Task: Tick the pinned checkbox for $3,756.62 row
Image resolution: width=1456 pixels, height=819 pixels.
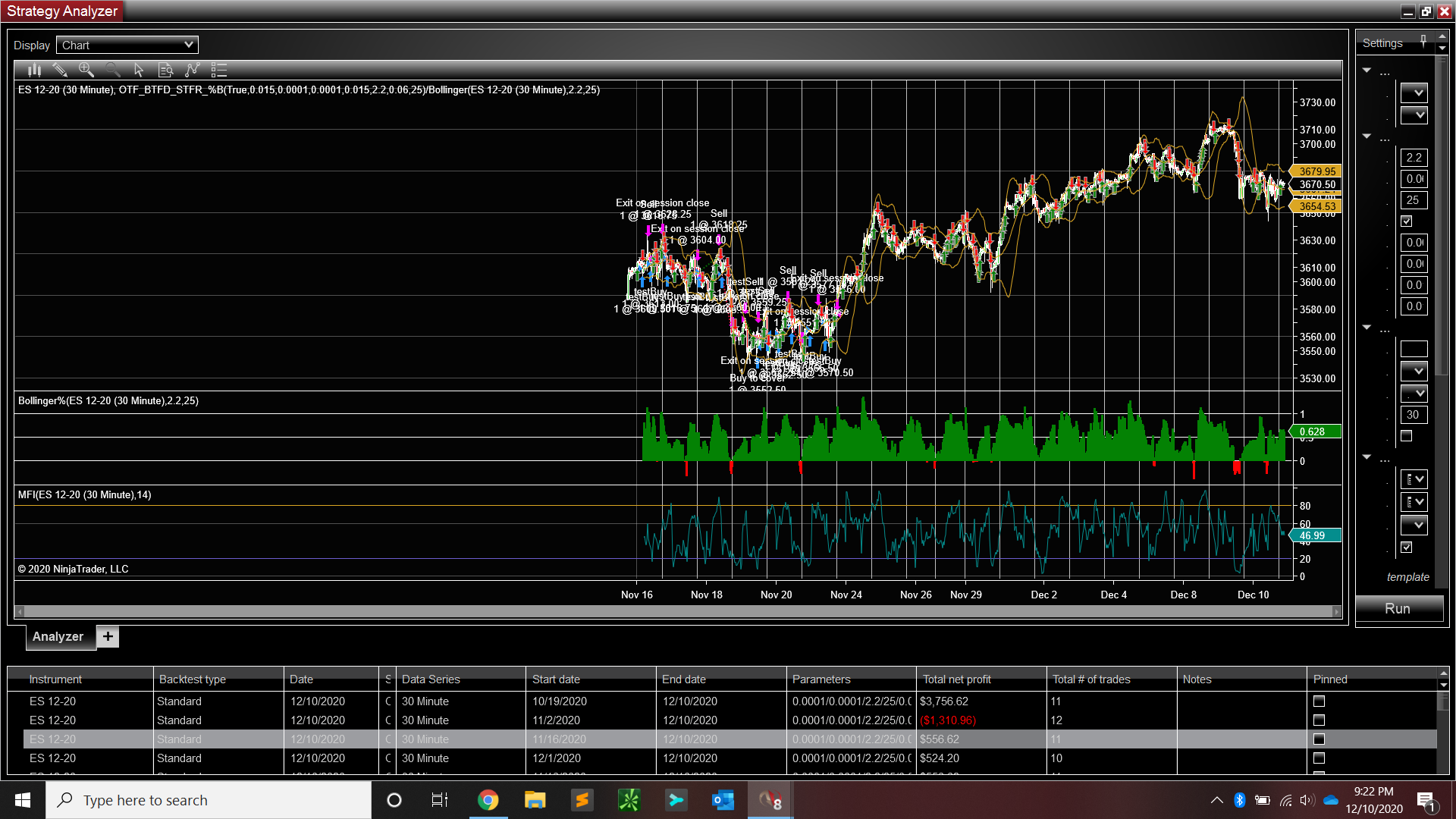Action: pos(1319,701)
